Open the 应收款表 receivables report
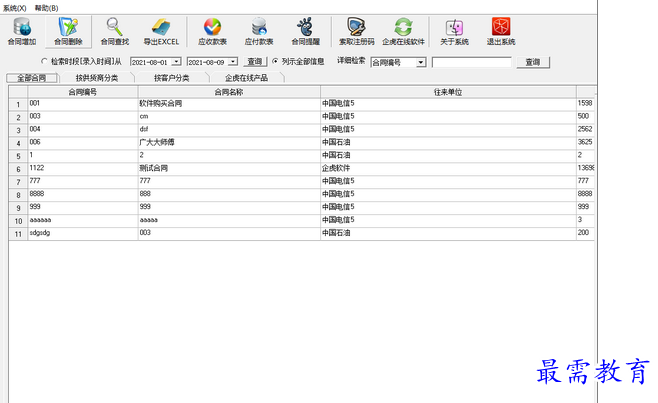Screen dimensions: 658x403 click(x=213, y=31)
